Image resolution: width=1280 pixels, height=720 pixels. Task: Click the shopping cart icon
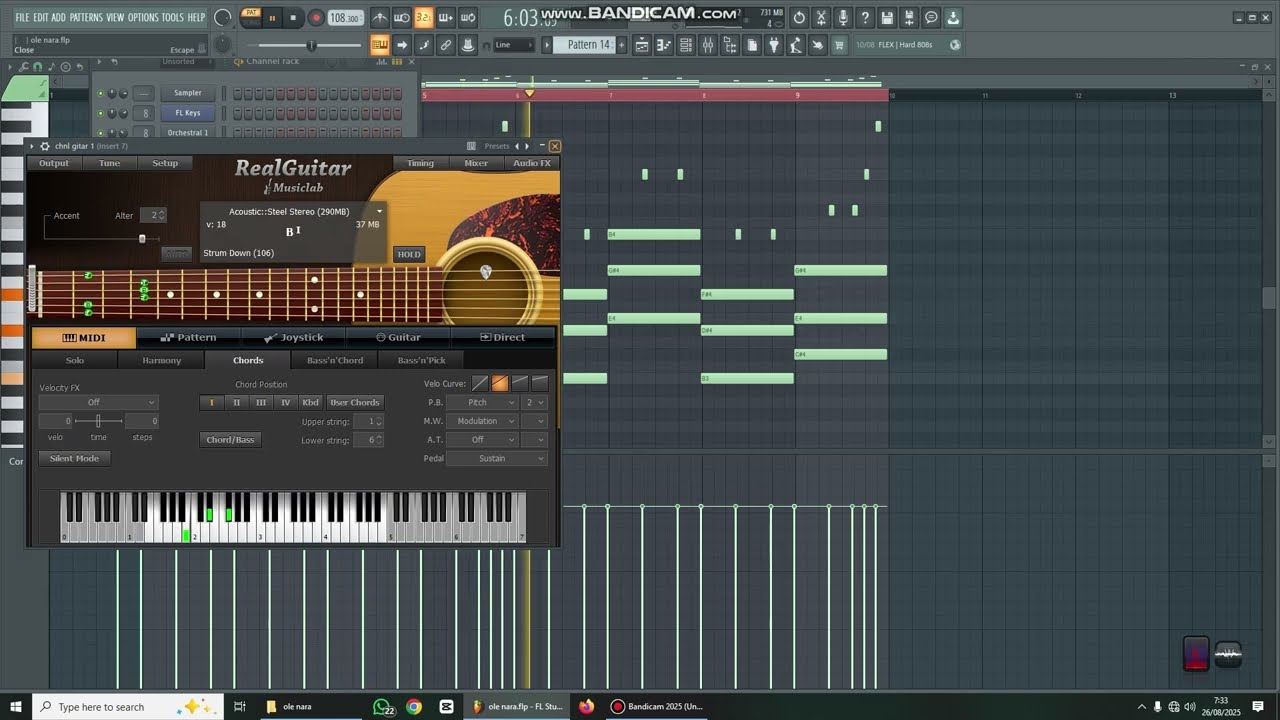pos(839,45)
